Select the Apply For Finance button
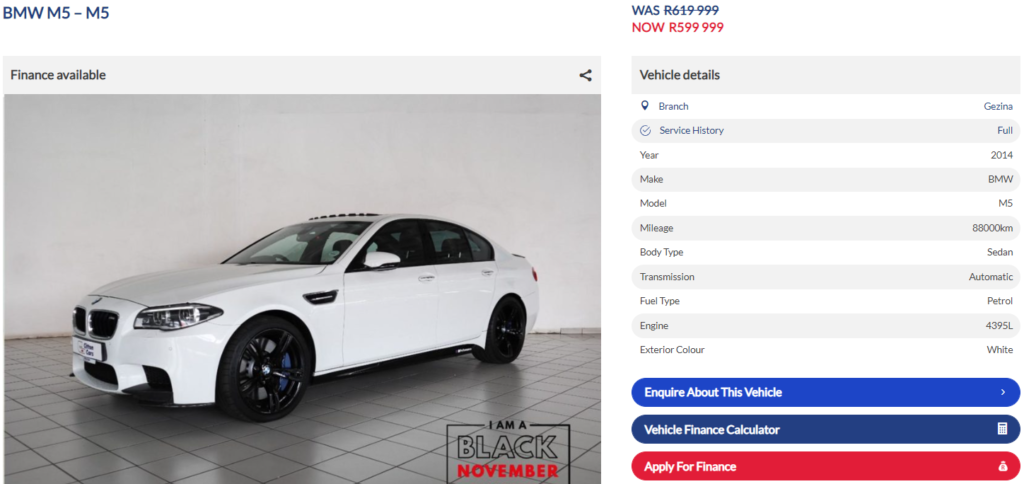1024x484 pixels. coord(825,466)
